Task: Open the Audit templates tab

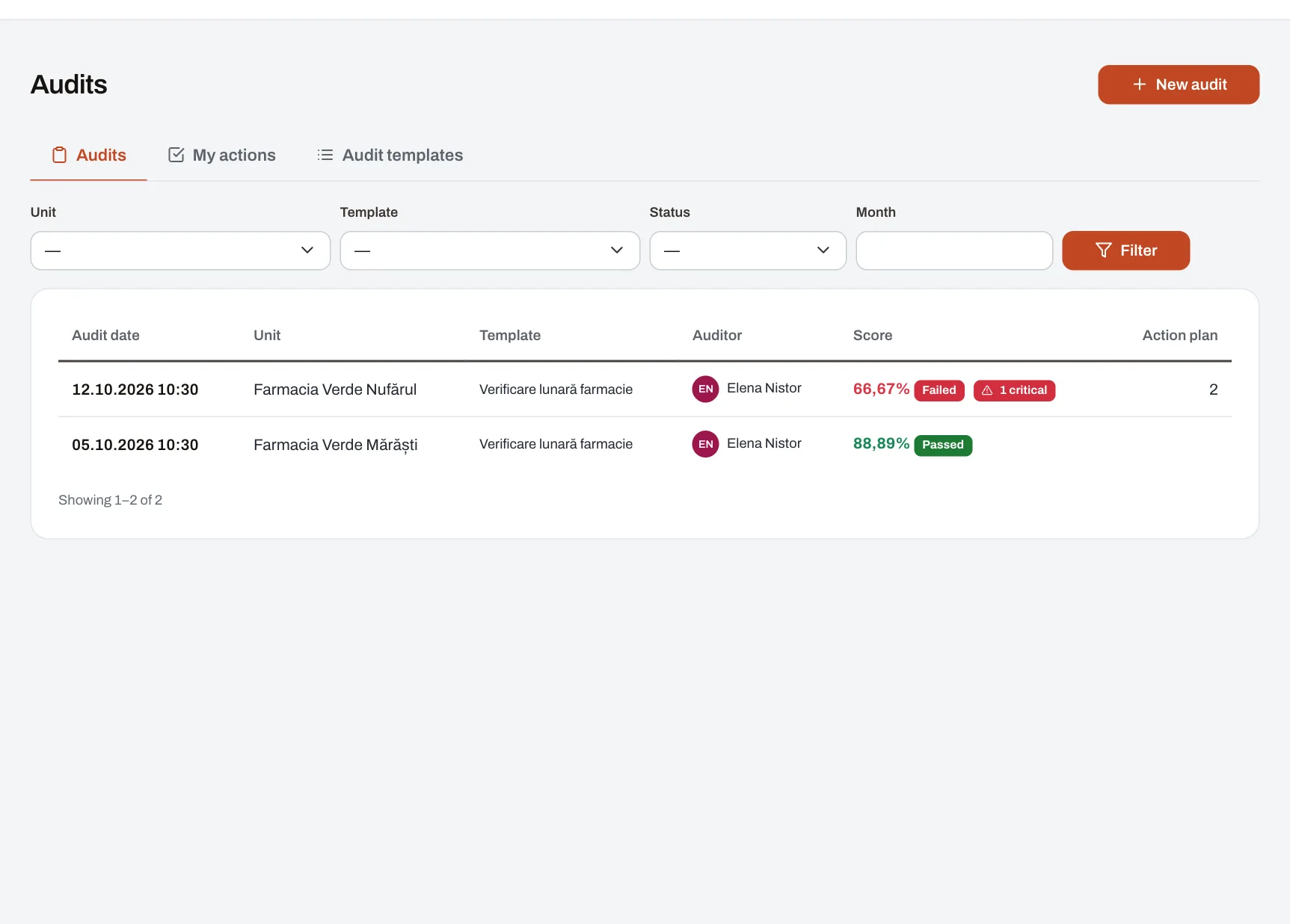Action: (x=390, y=155)
